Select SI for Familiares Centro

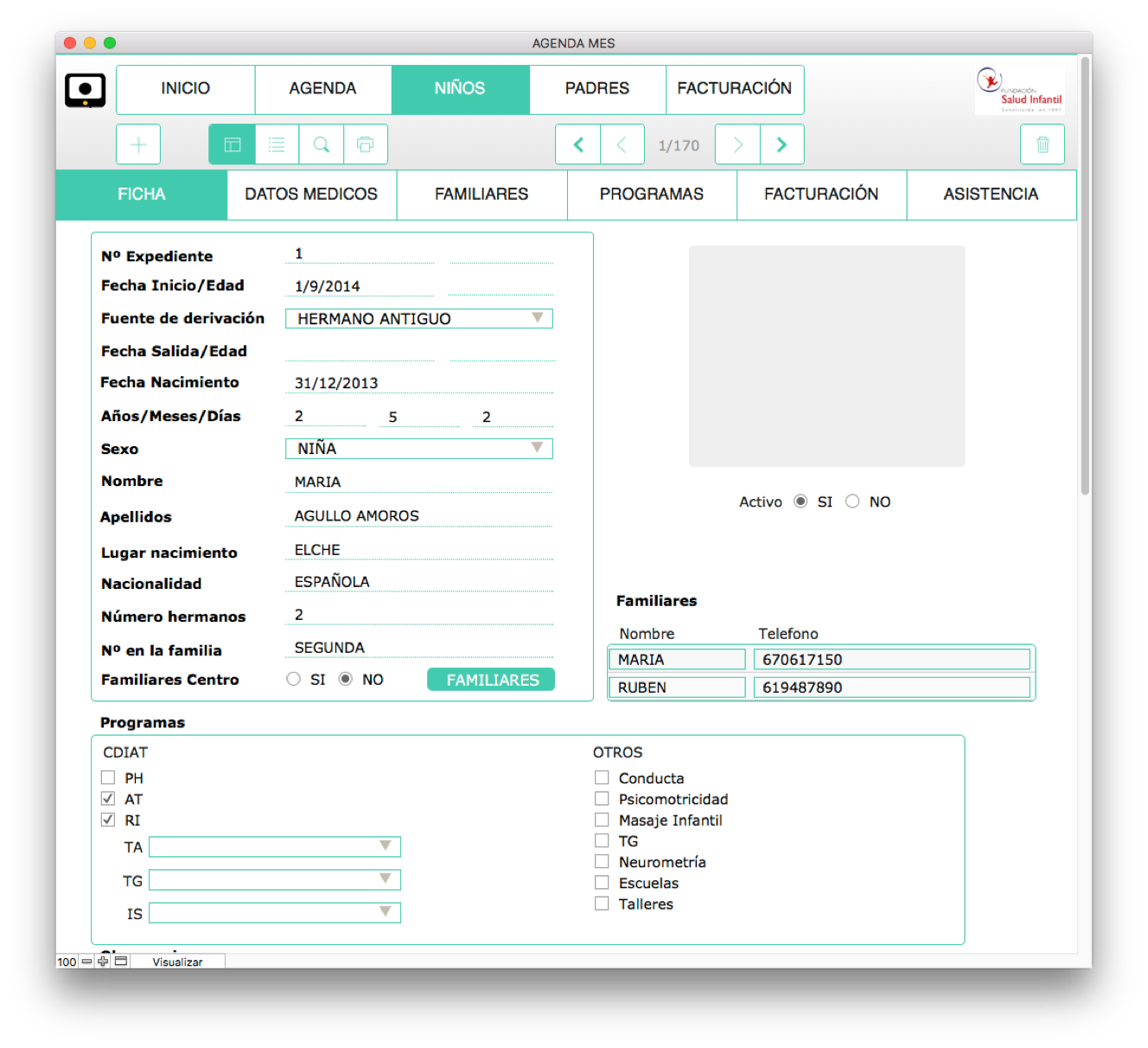(294, 680)
